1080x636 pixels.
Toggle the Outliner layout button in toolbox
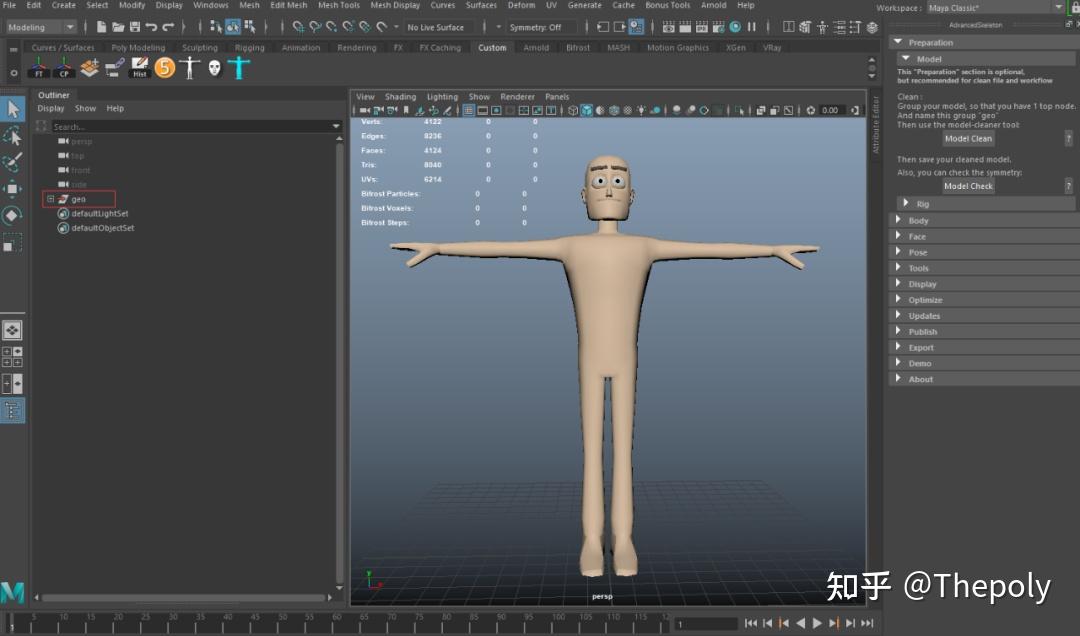click(x=12, y=410)
